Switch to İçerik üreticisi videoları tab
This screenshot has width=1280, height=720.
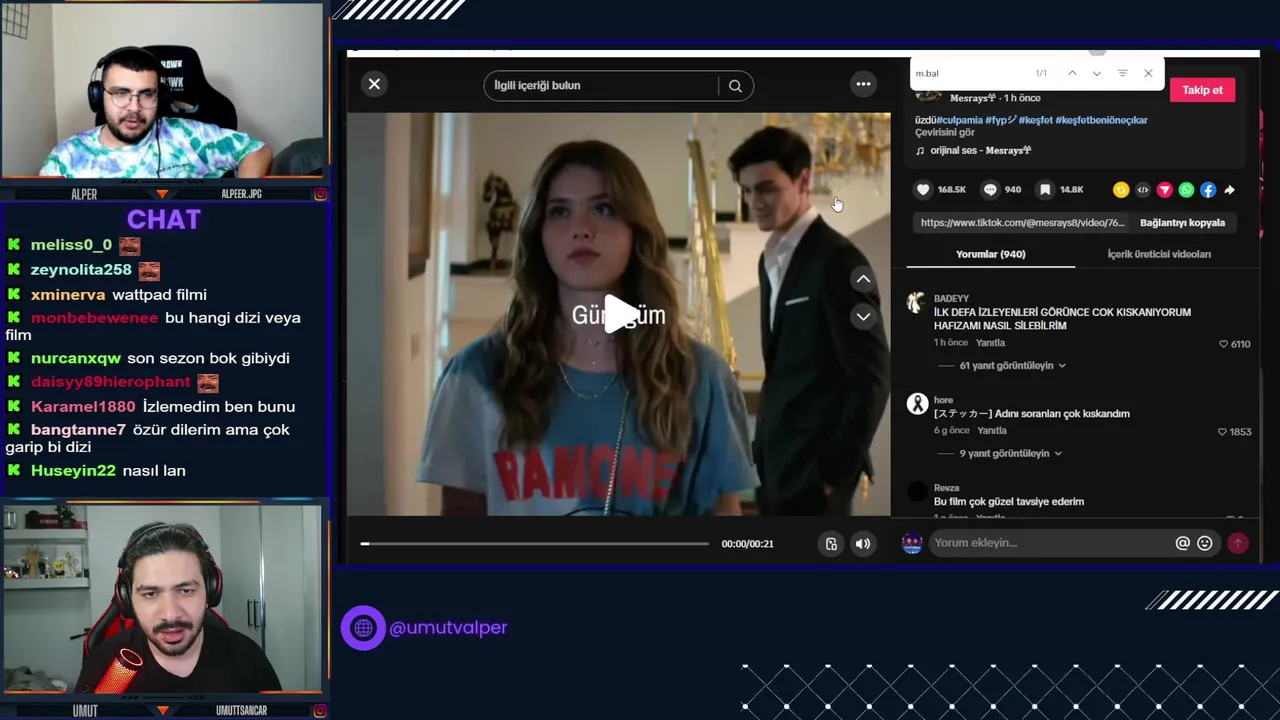tap(1159, 254)
